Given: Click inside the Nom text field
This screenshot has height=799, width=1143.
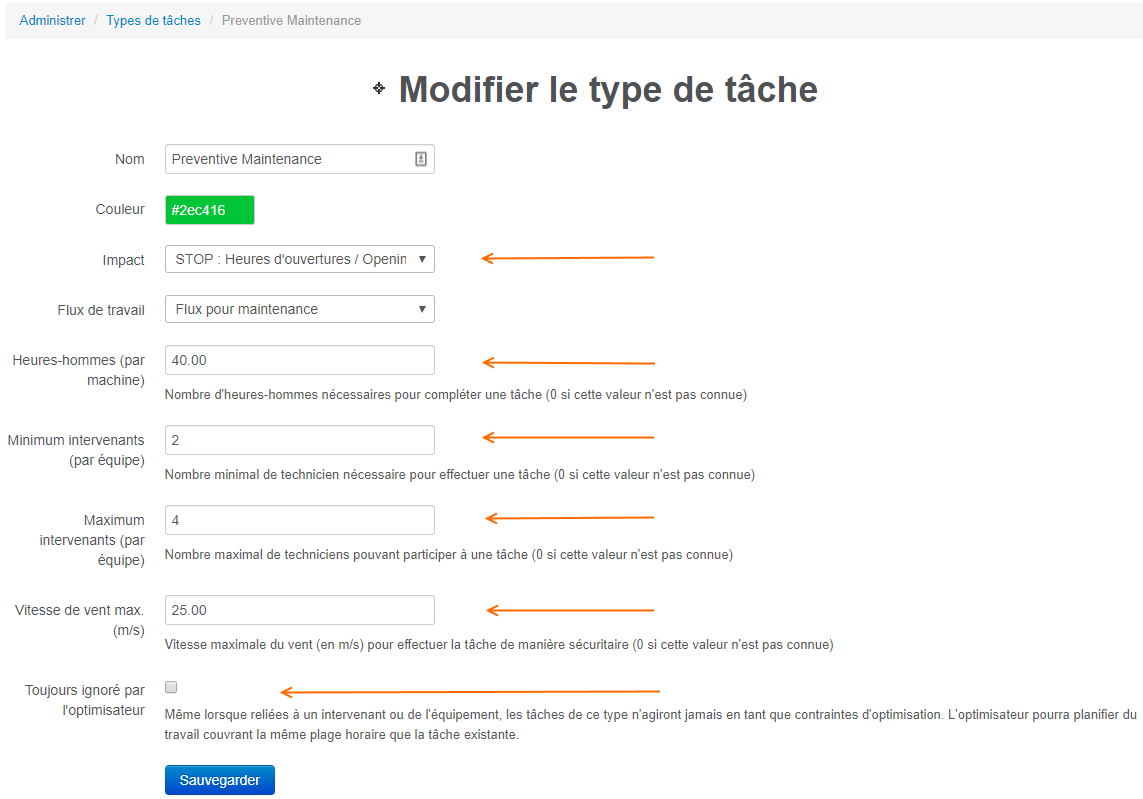Looking at the screenshot, I should (x=290, y=158).
